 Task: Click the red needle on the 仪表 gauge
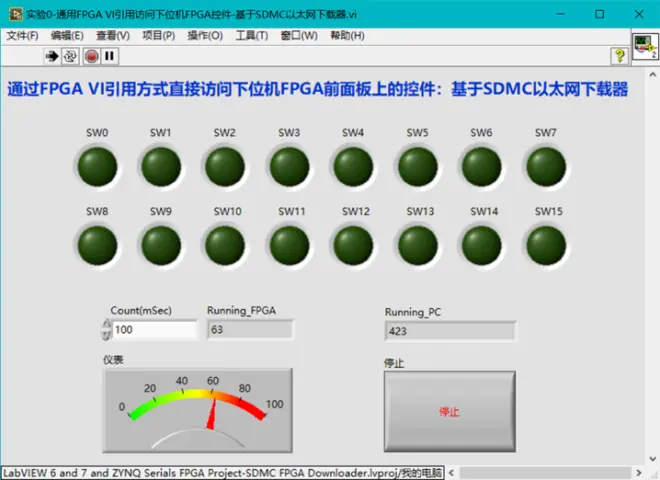[x=212, y=414]
